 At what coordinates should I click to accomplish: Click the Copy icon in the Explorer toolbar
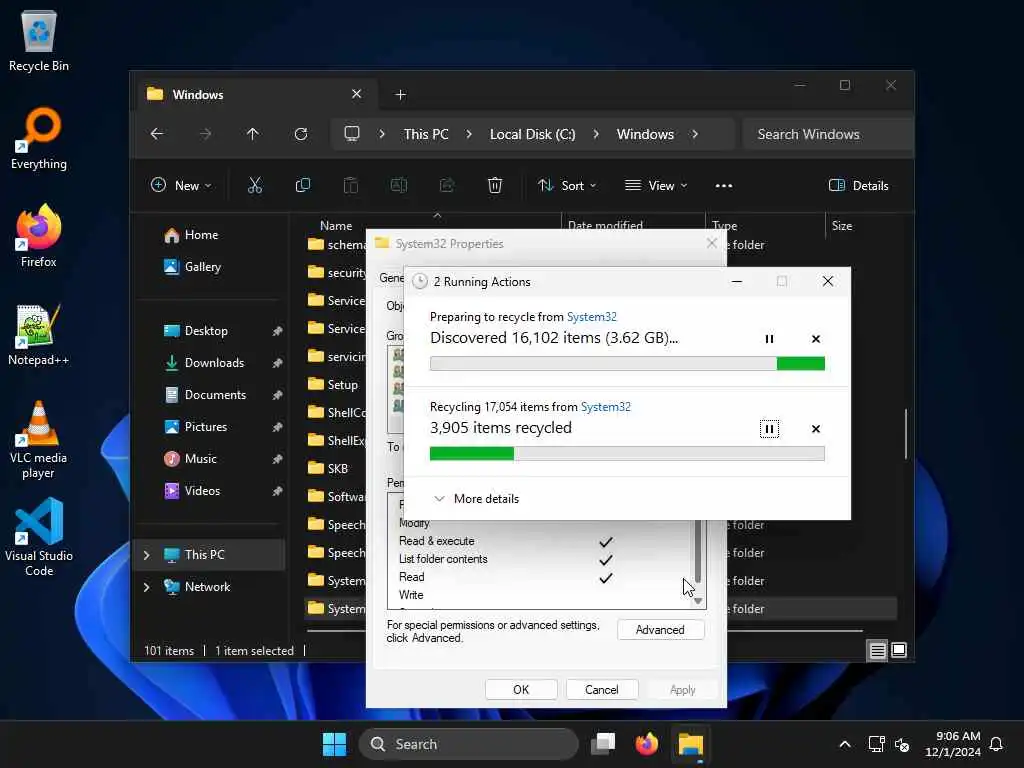pos(302,185)
